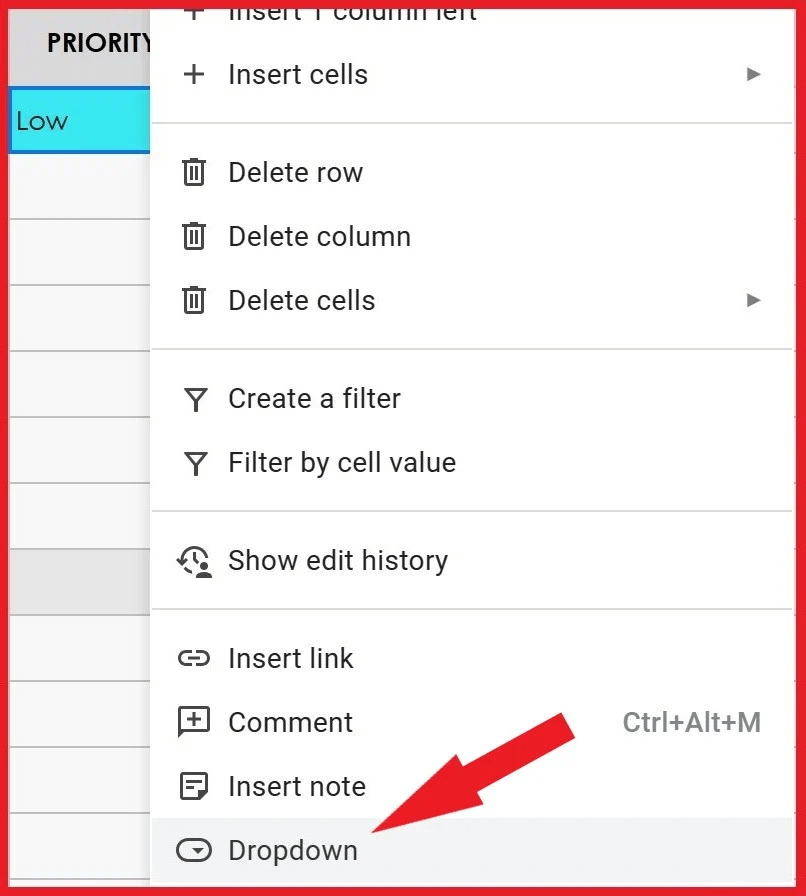Choose the Delete cells menu entry
Screen dimensions: 806x896
tap(302, 301)
